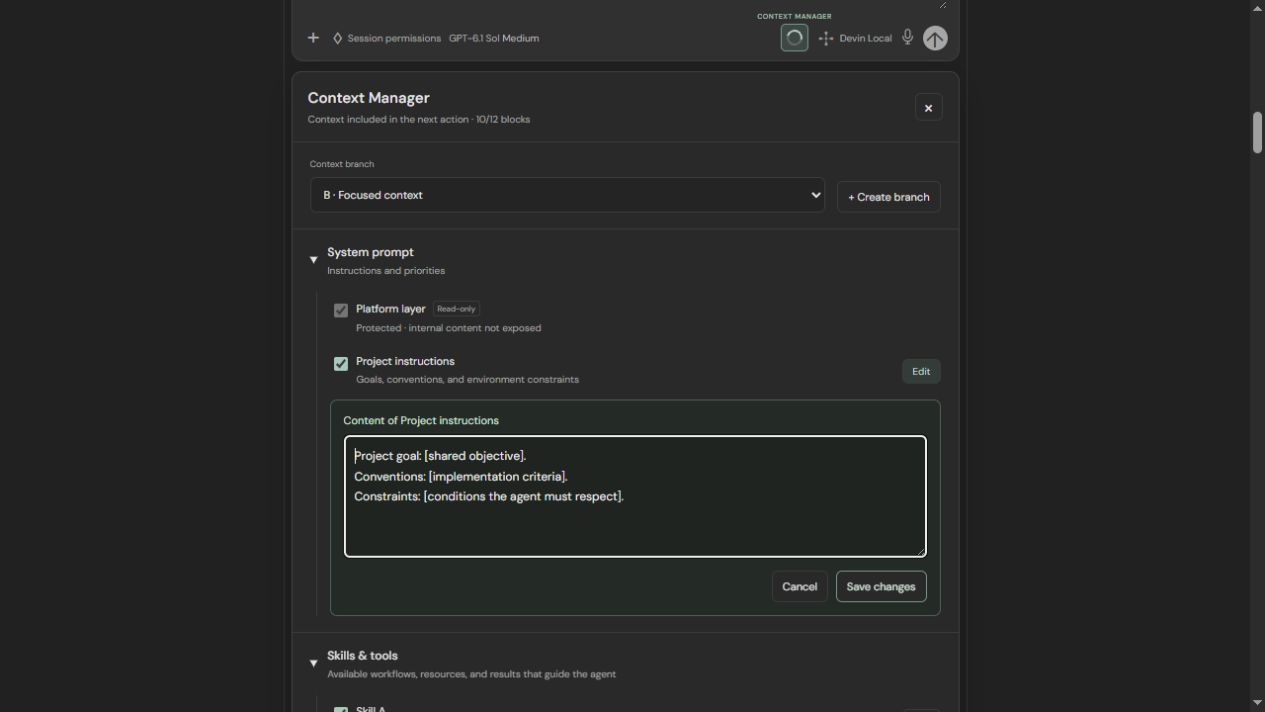Select the GPT-6.1 Sol Medium model label
Viewport: 1265px width, 712px height.
pos(494,38)
